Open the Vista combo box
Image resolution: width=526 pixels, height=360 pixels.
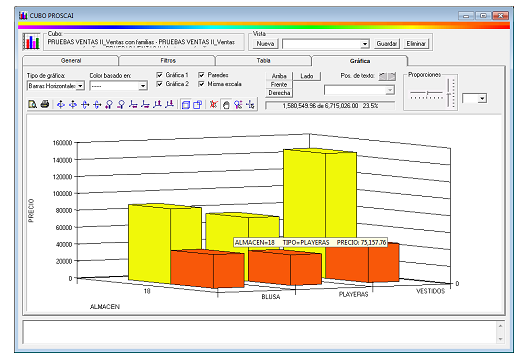click(x=325, y=44)
